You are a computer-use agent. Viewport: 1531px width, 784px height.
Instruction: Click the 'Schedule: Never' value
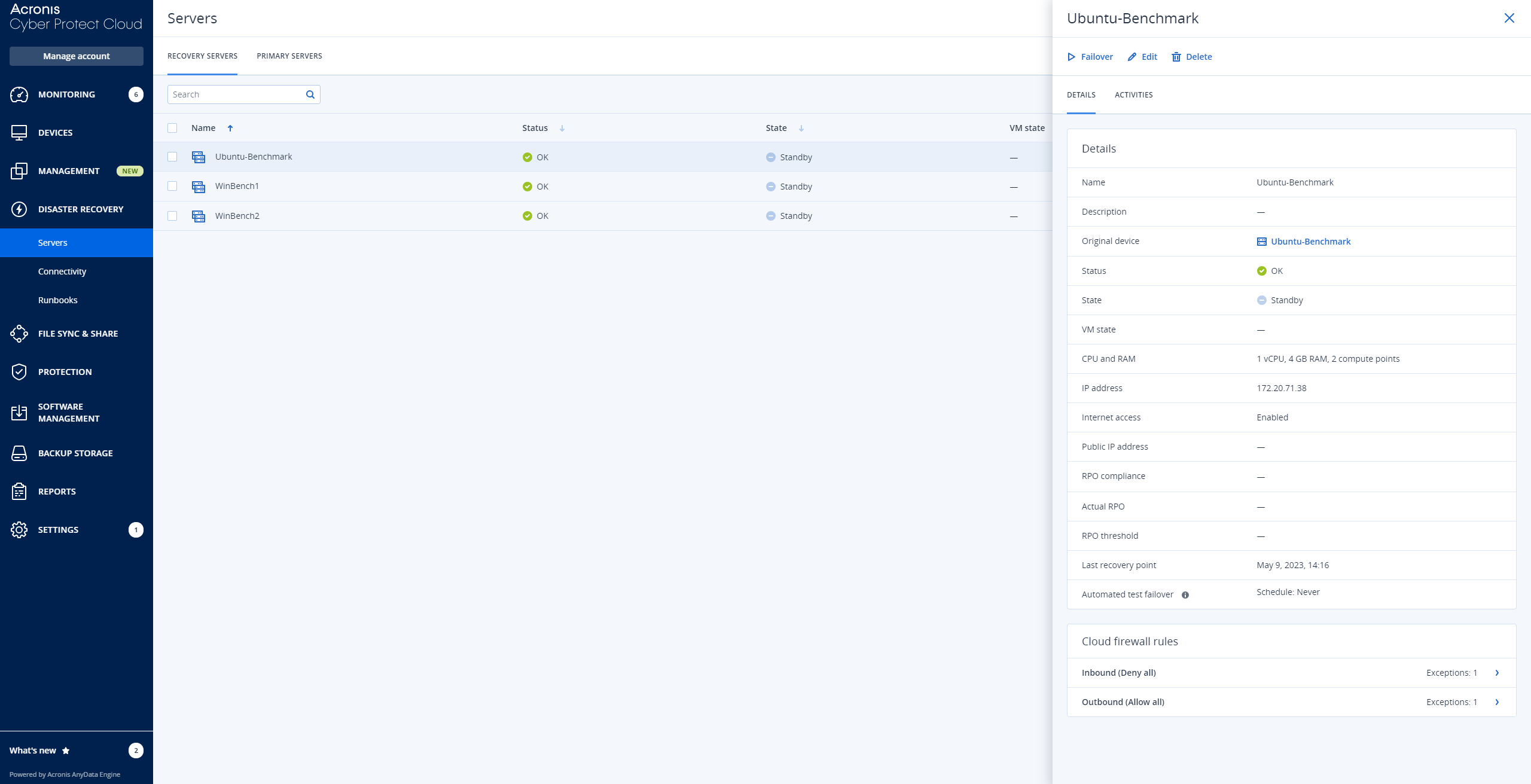(1288, 592)
